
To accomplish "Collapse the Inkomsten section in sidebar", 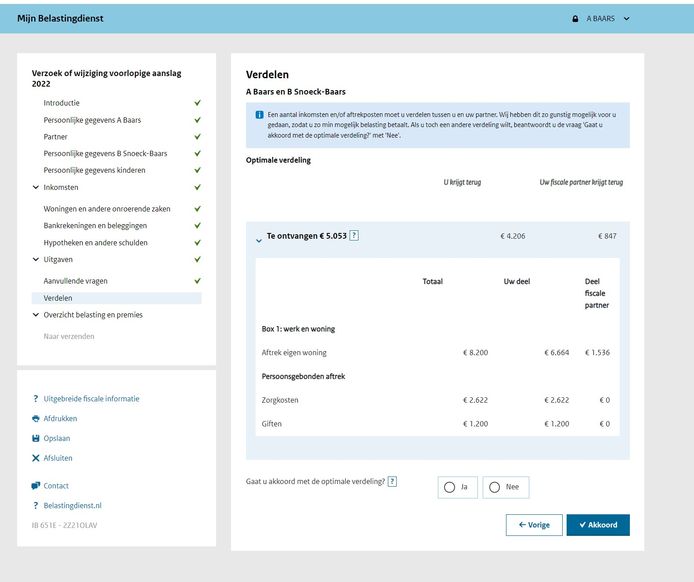I will pos(36,187).
